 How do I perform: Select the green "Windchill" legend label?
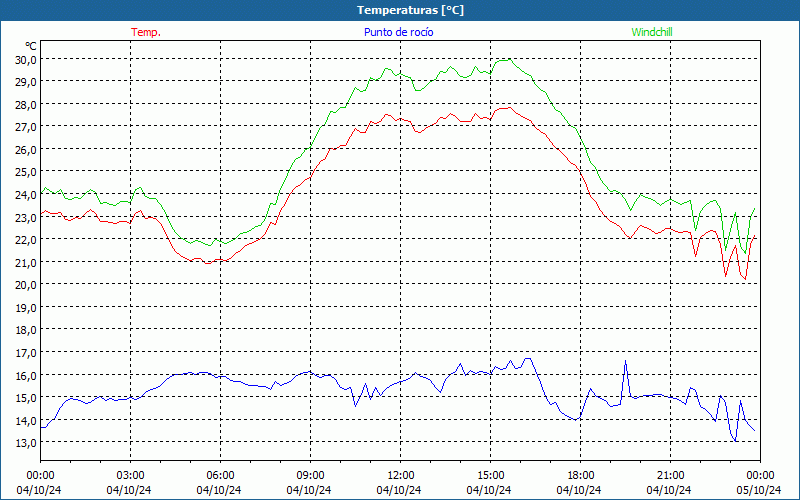click(652, 32)
